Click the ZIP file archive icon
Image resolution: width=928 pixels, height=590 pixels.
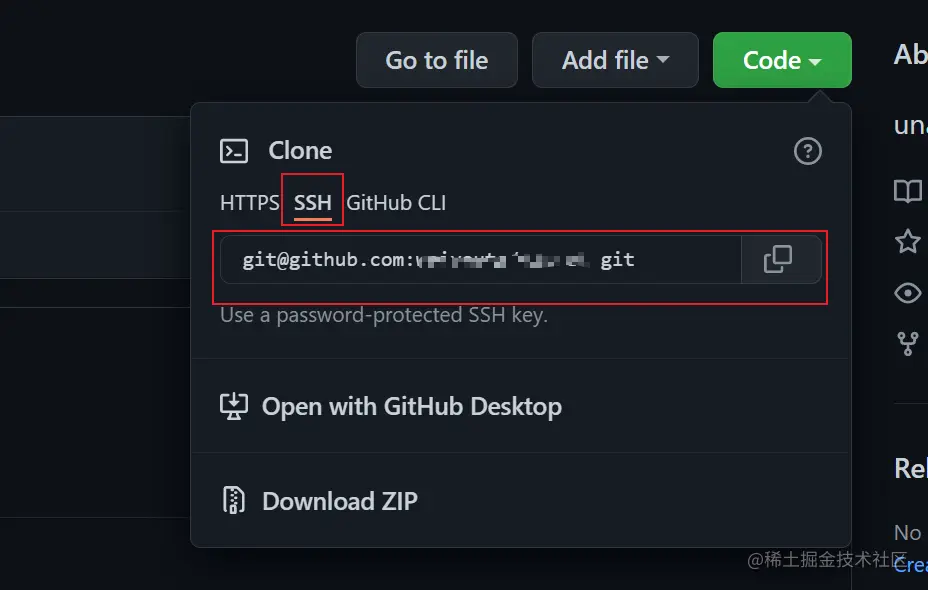(234, 500)
